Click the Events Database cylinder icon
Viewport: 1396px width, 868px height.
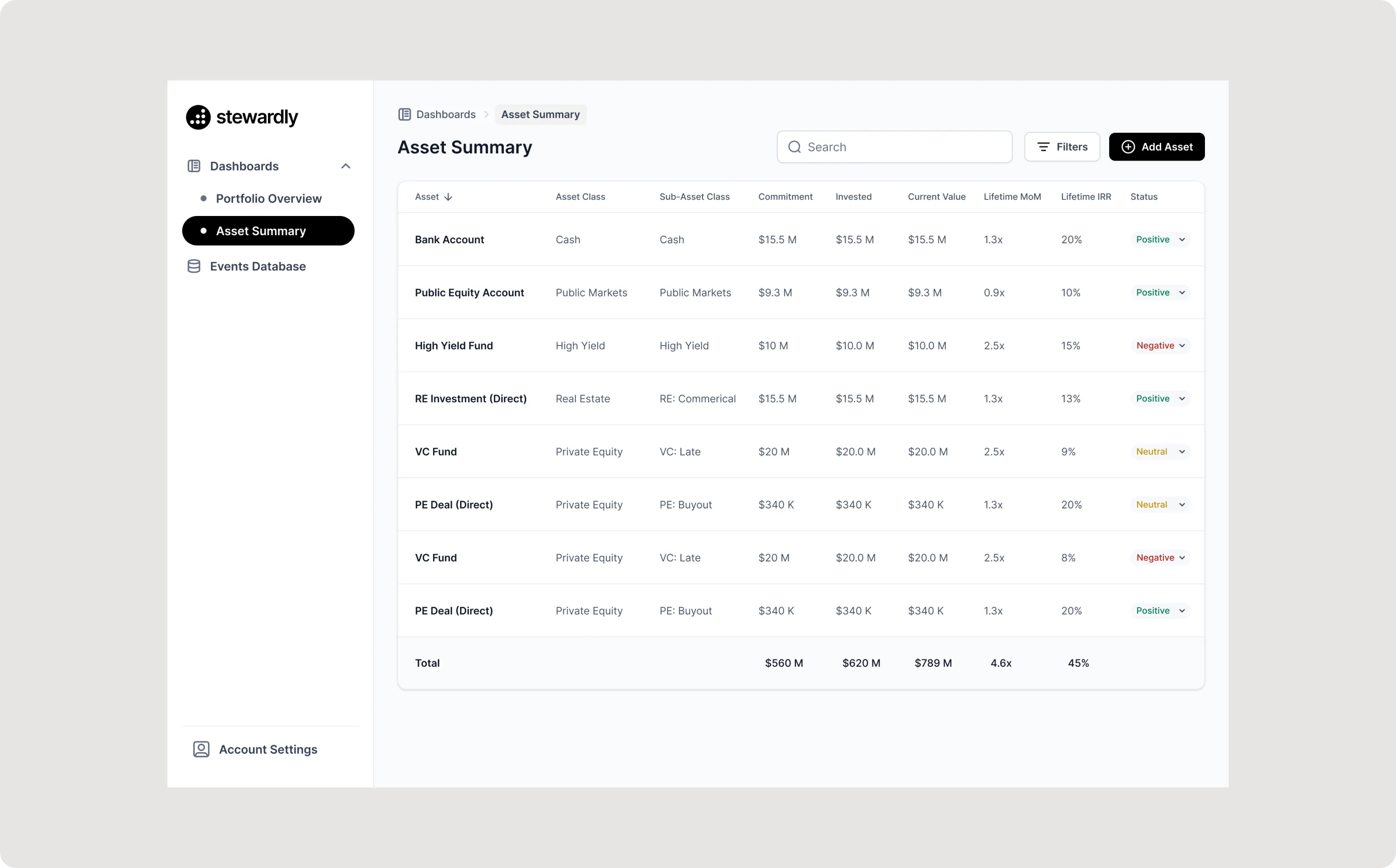[194, 267]
